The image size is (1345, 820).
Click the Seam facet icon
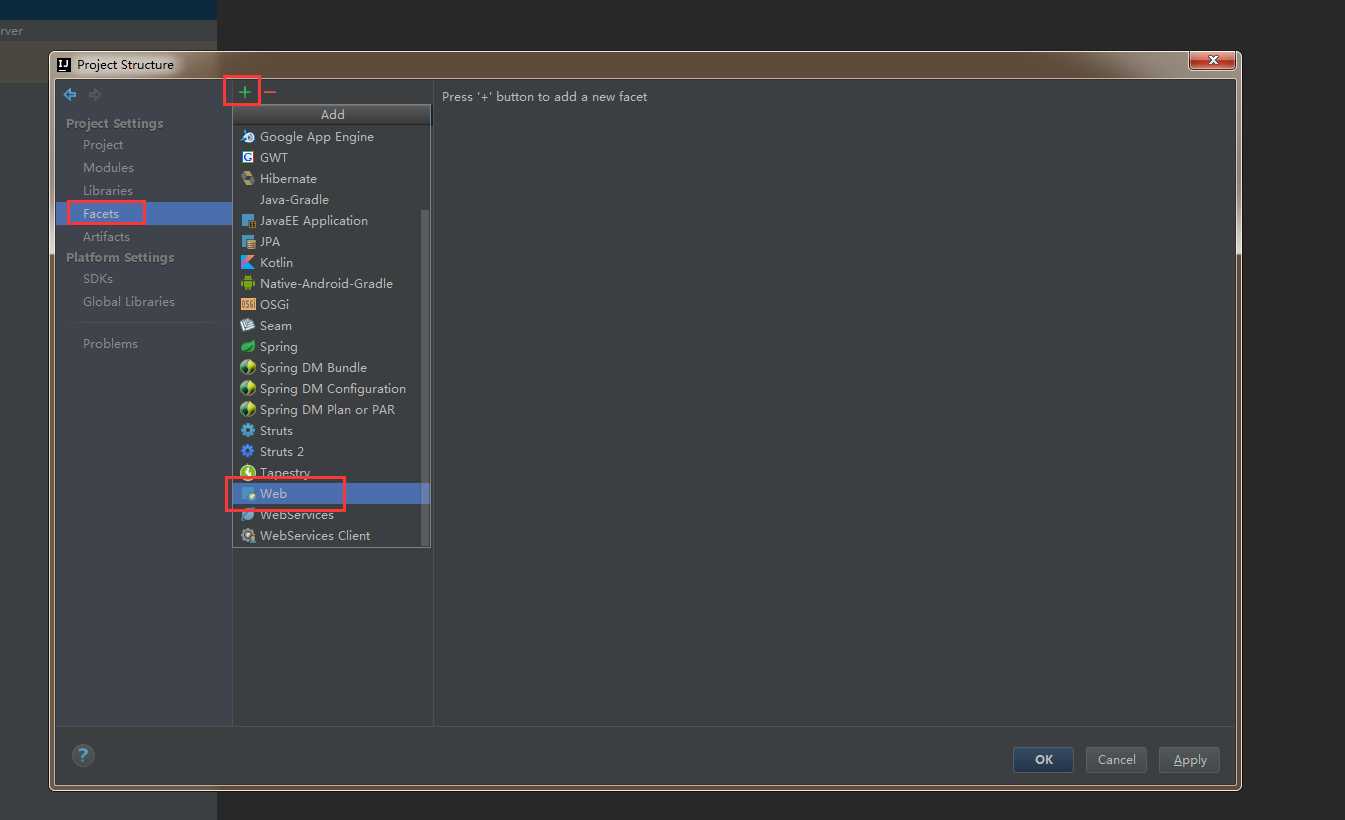(248, 326)
